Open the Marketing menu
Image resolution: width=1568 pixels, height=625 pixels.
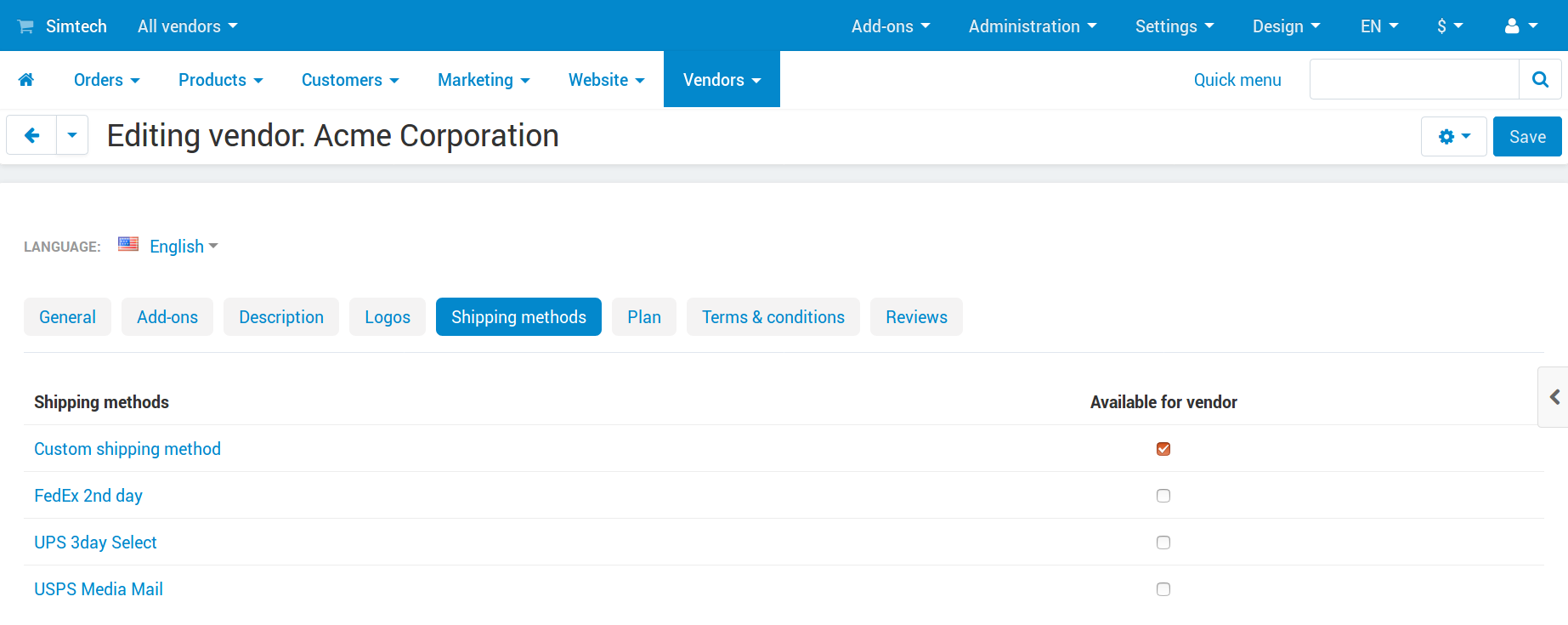pos(484,80)
